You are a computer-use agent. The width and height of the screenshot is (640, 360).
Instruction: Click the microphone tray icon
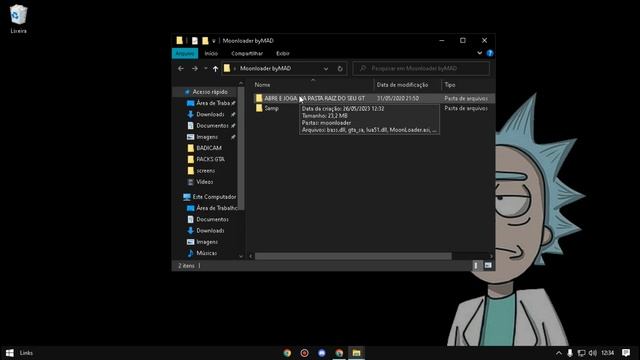pyautogui.click(x=570, y=353)
